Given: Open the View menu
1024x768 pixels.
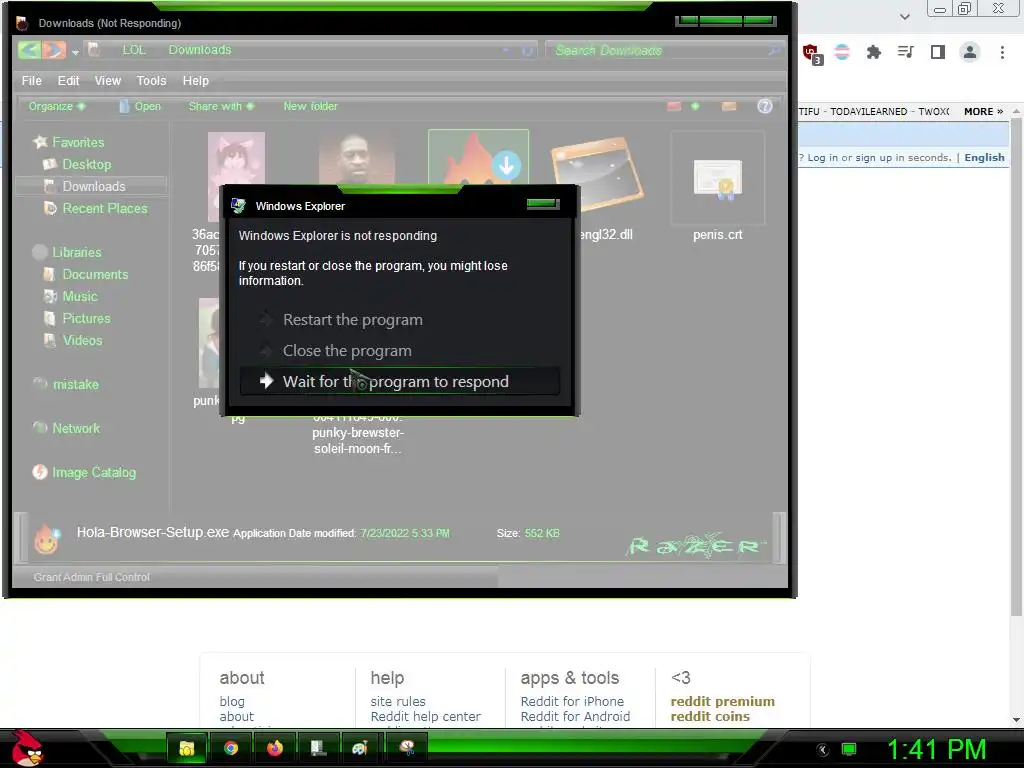Looking at the screenshot, I should point(108,80).
